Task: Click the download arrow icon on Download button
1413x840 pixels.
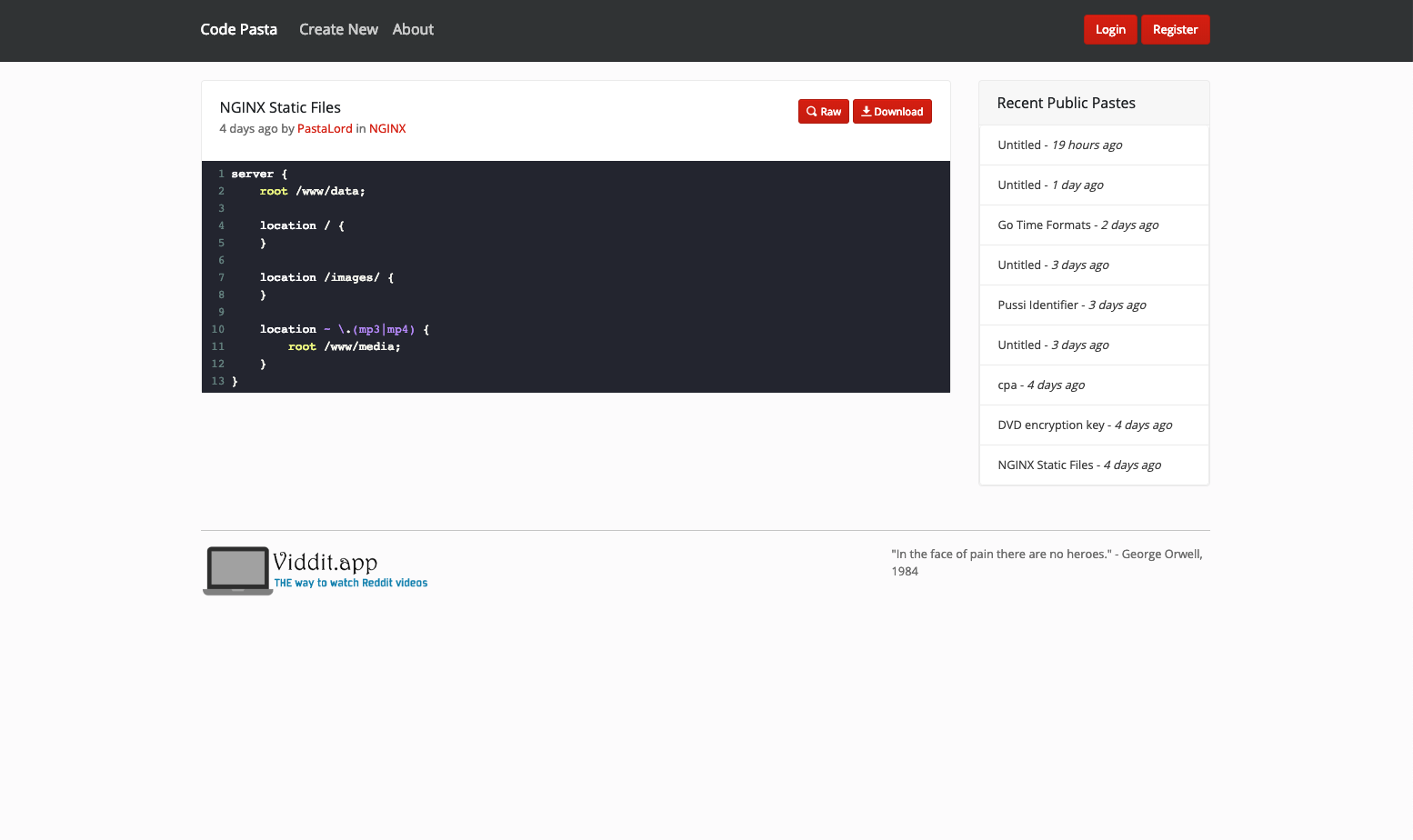Action: tap(866, 111)
